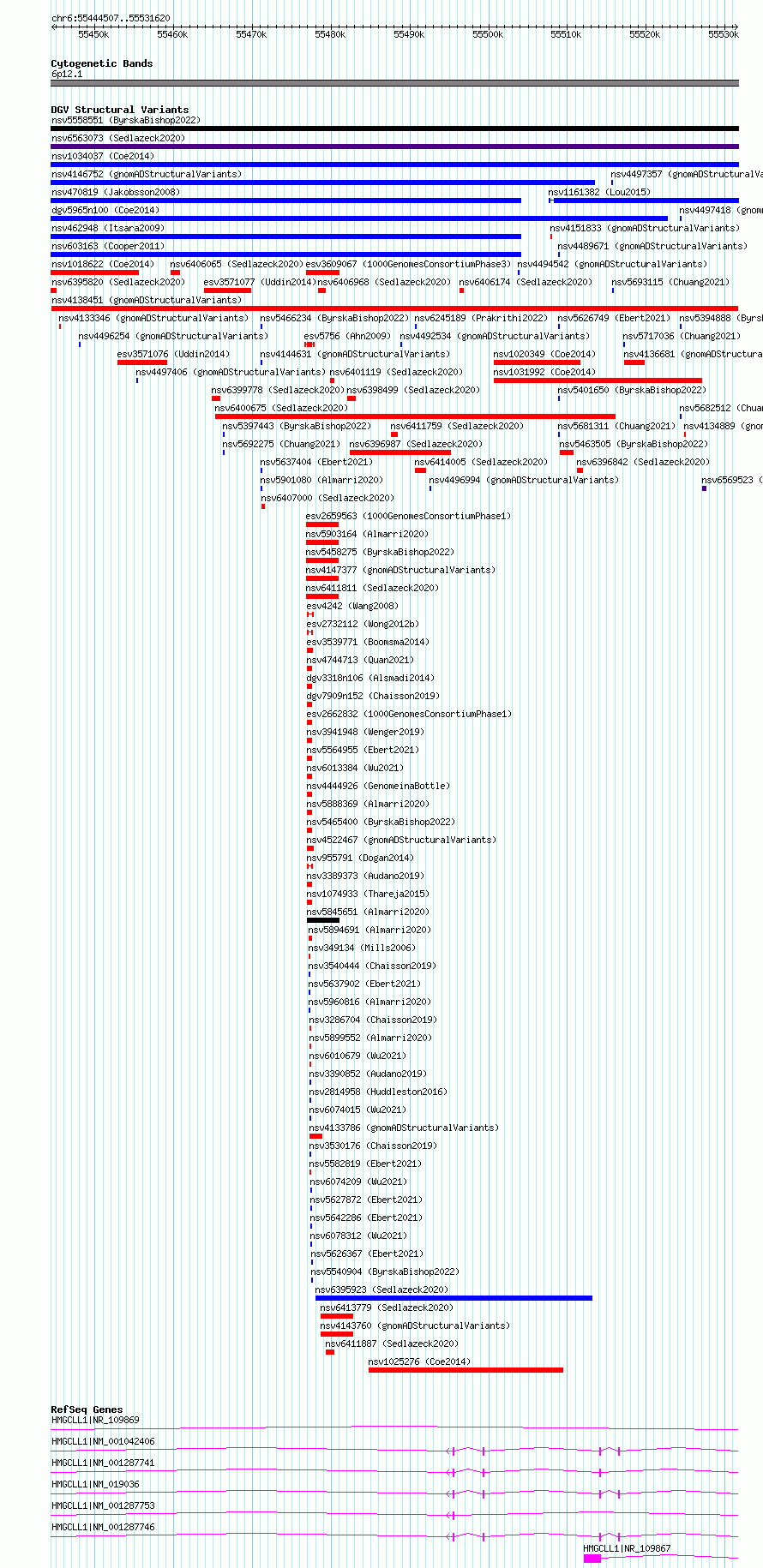
Task: Open HMGCLL1|NM_001287746 transcript
Action: click(103, 1527)
